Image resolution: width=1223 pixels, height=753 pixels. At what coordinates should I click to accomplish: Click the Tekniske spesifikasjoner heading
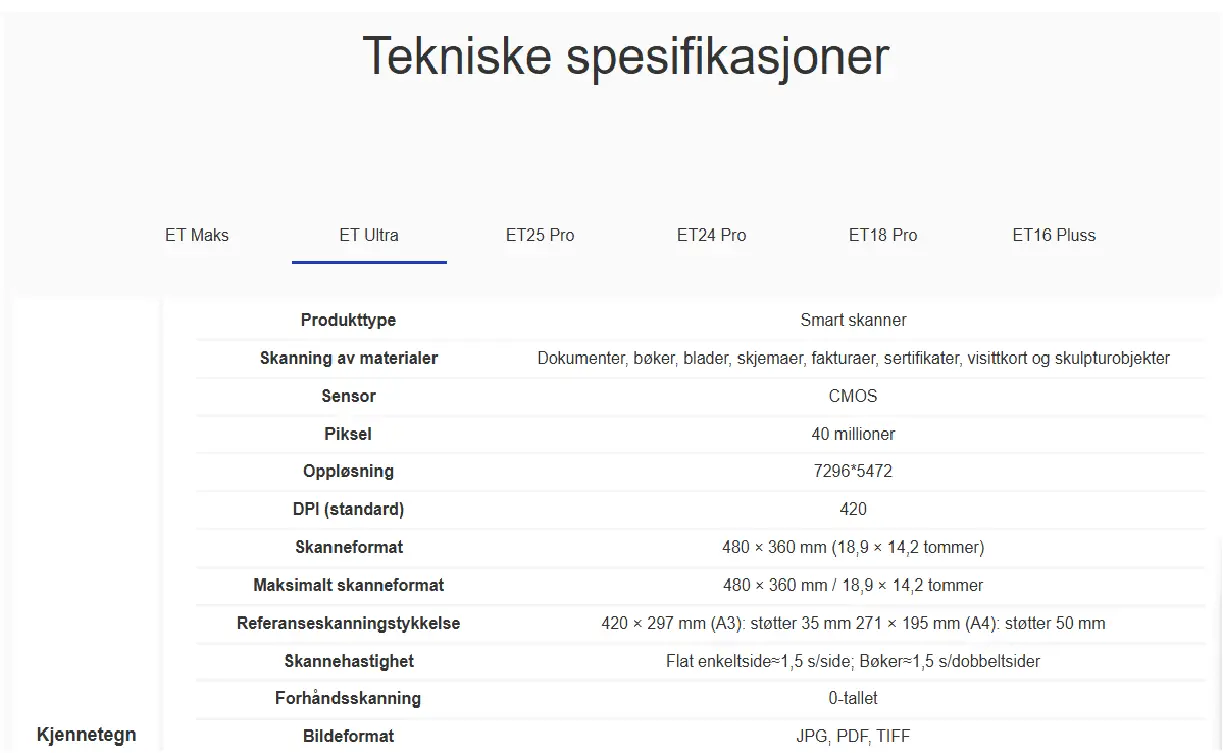pos(625,56)
